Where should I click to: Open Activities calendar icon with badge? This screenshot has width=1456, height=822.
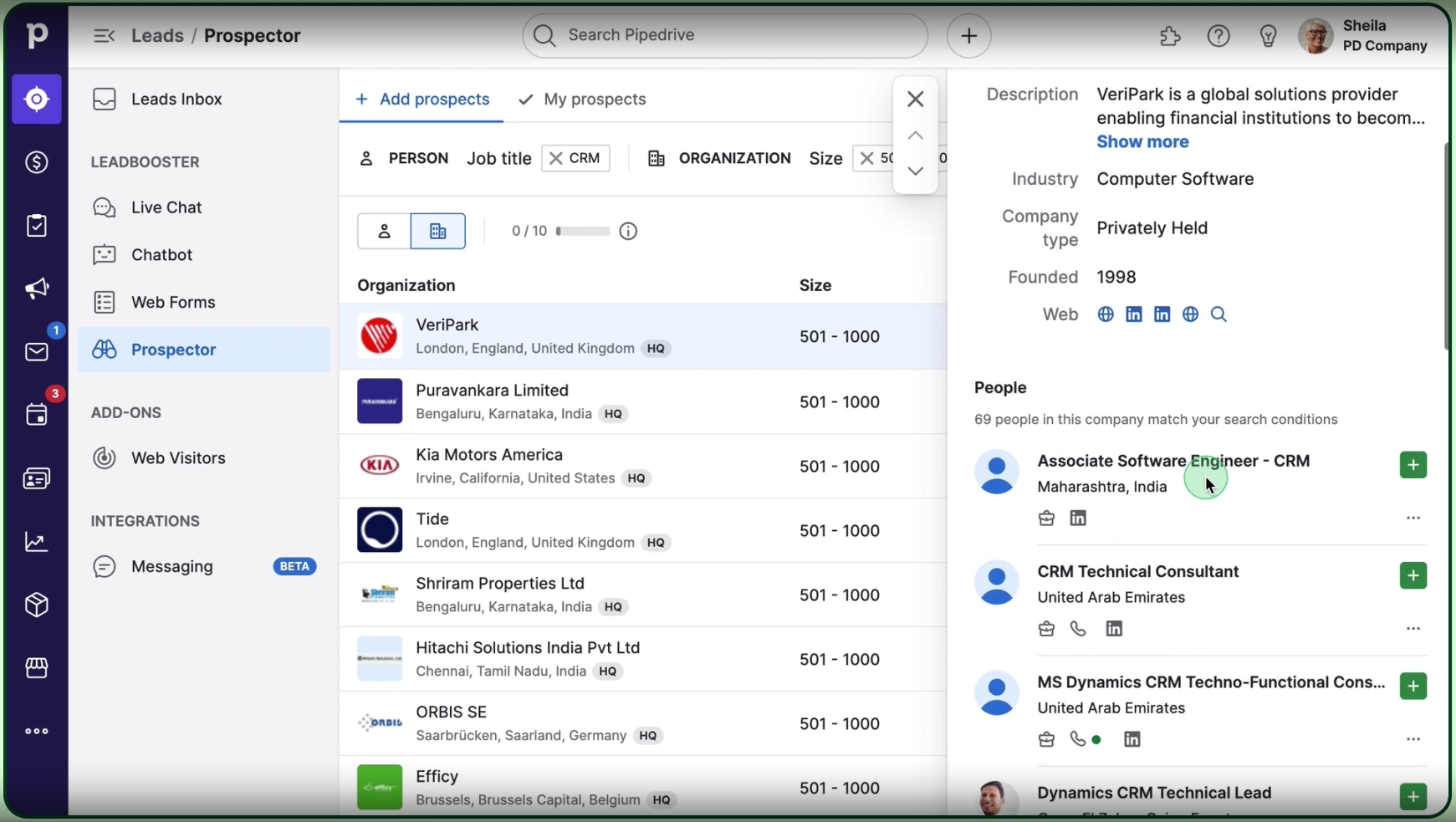tap(37, 415)
